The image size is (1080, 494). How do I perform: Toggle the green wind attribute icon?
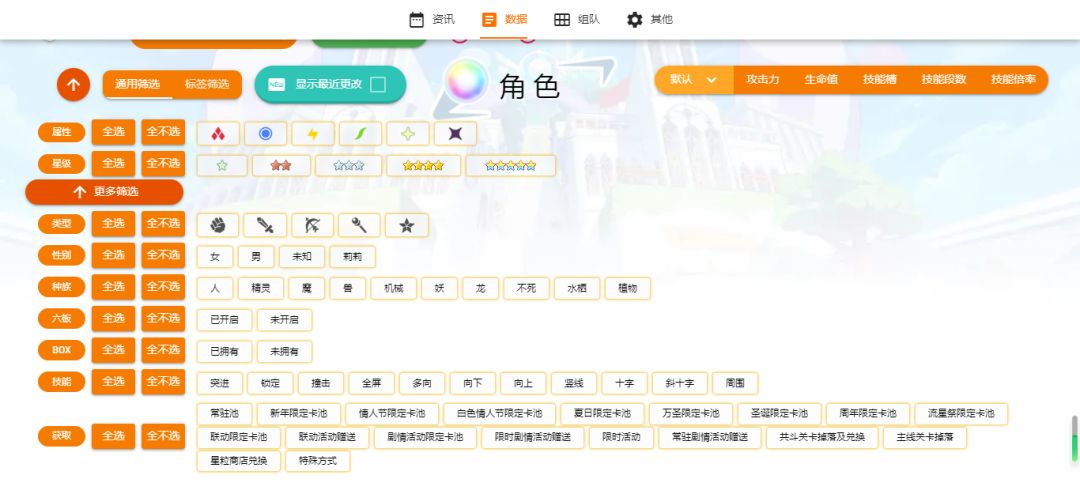[360, 134]
